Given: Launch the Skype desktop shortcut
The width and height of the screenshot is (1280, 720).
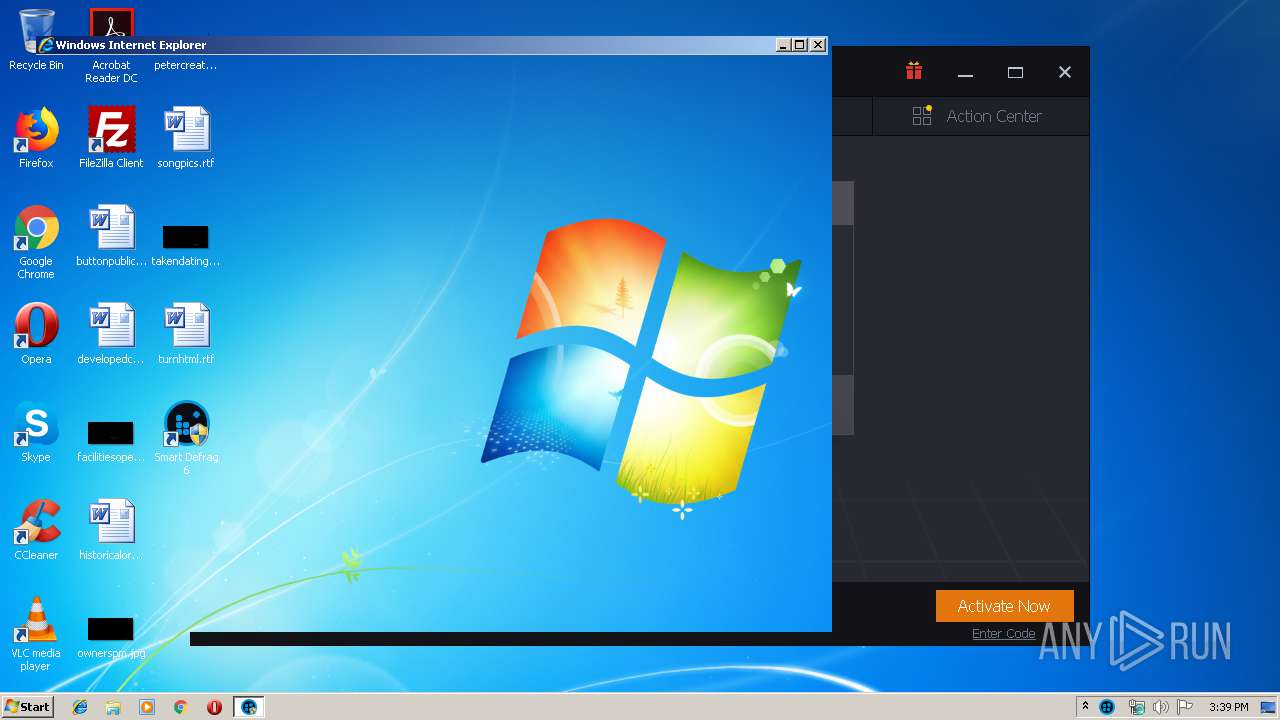Looking at the screenshot, I should pyautogui.click(x=36, y=432).
